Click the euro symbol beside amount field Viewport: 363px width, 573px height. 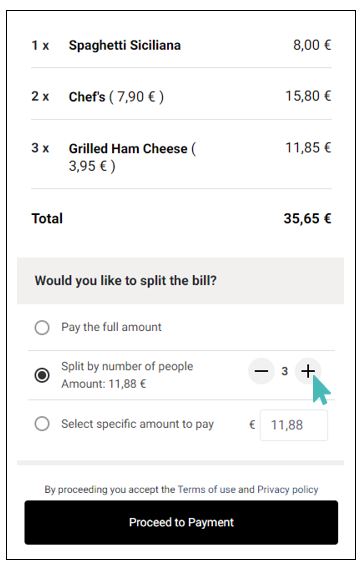coord(252,425)
